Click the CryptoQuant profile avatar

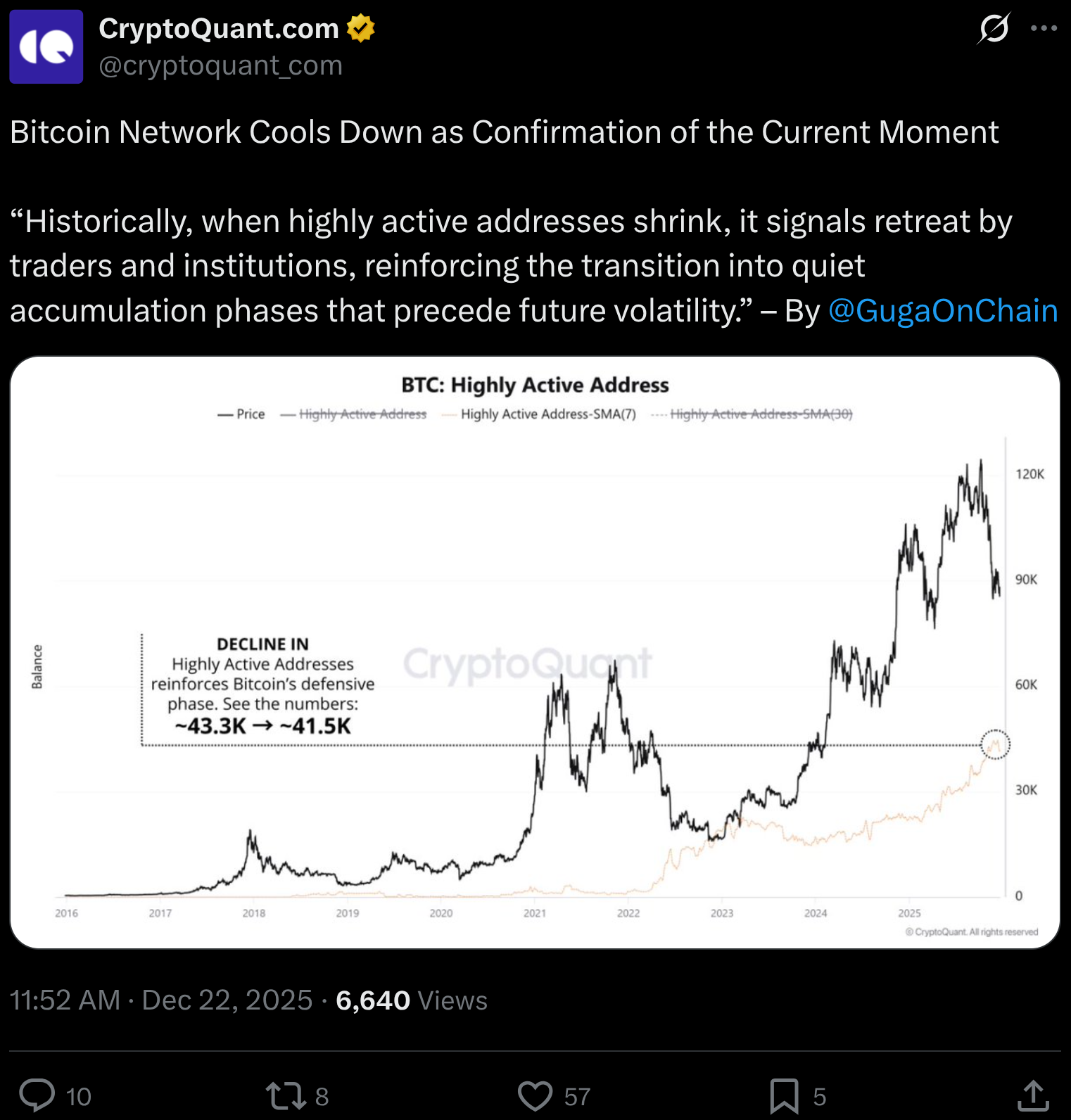46,47
